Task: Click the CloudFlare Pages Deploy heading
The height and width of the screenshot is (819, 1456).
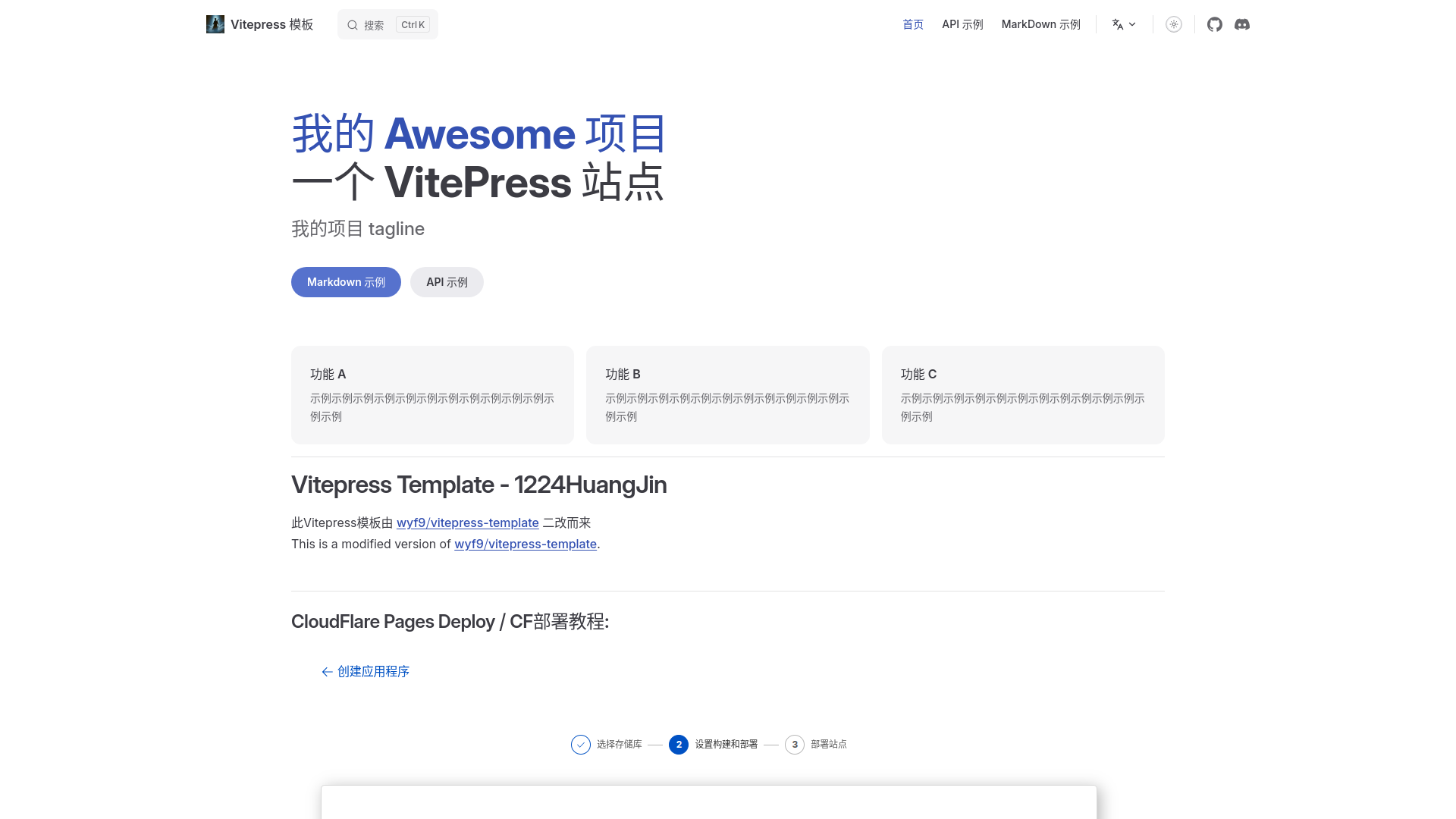Action: coord(450,622)
